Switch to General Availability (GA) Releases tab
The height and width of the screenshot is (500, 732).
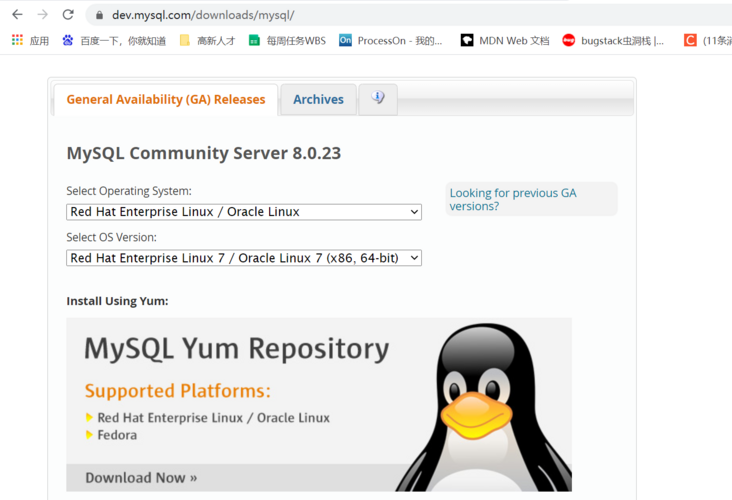(x=166, y=99)
